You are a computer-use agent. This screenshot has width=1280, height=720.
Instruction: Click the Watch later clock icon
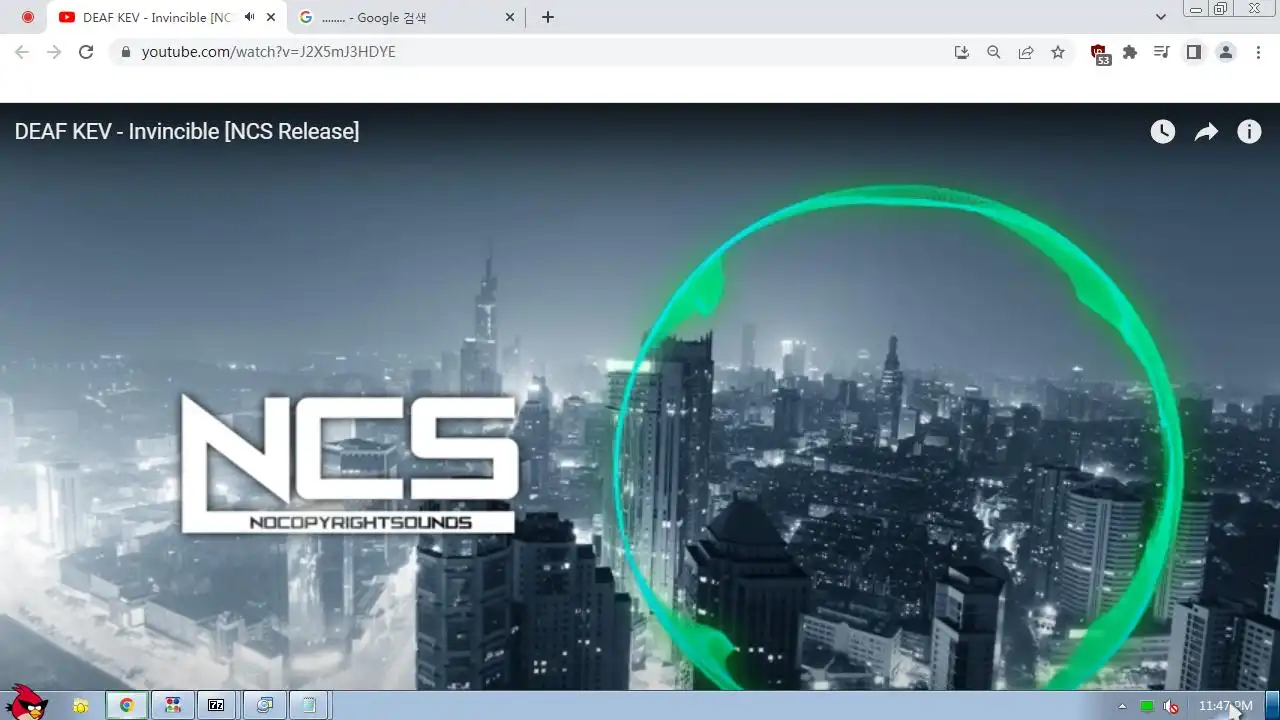1162,131
